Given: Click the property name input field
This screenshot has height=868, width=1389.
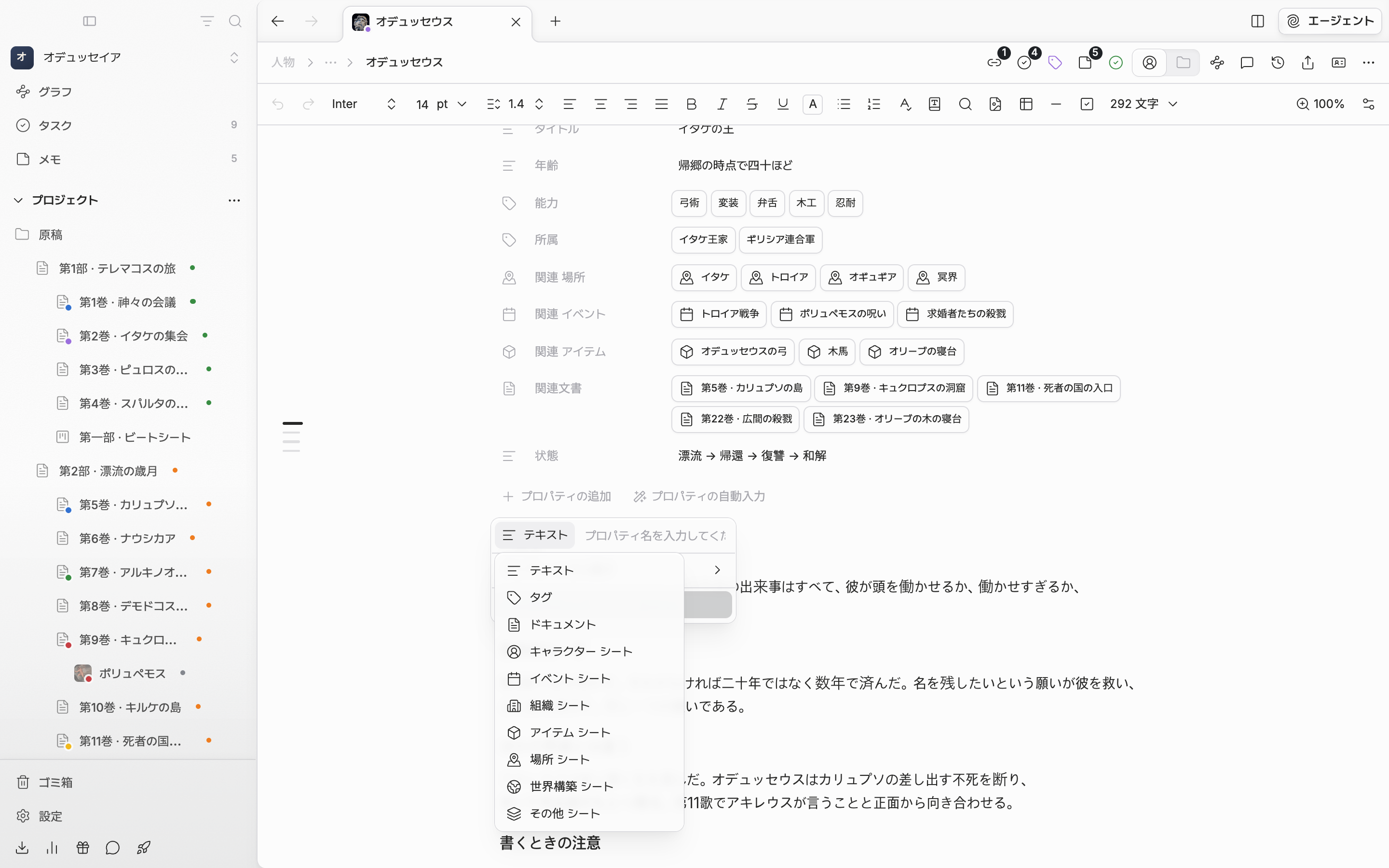Looking at the screenshot, I should pos(655,535).
